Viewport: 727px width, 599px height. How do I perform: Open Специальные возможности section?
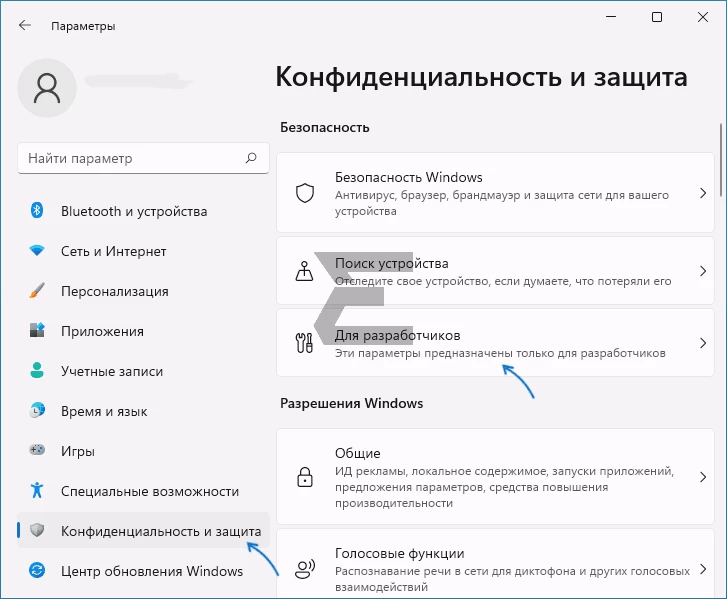click(143, 491)
